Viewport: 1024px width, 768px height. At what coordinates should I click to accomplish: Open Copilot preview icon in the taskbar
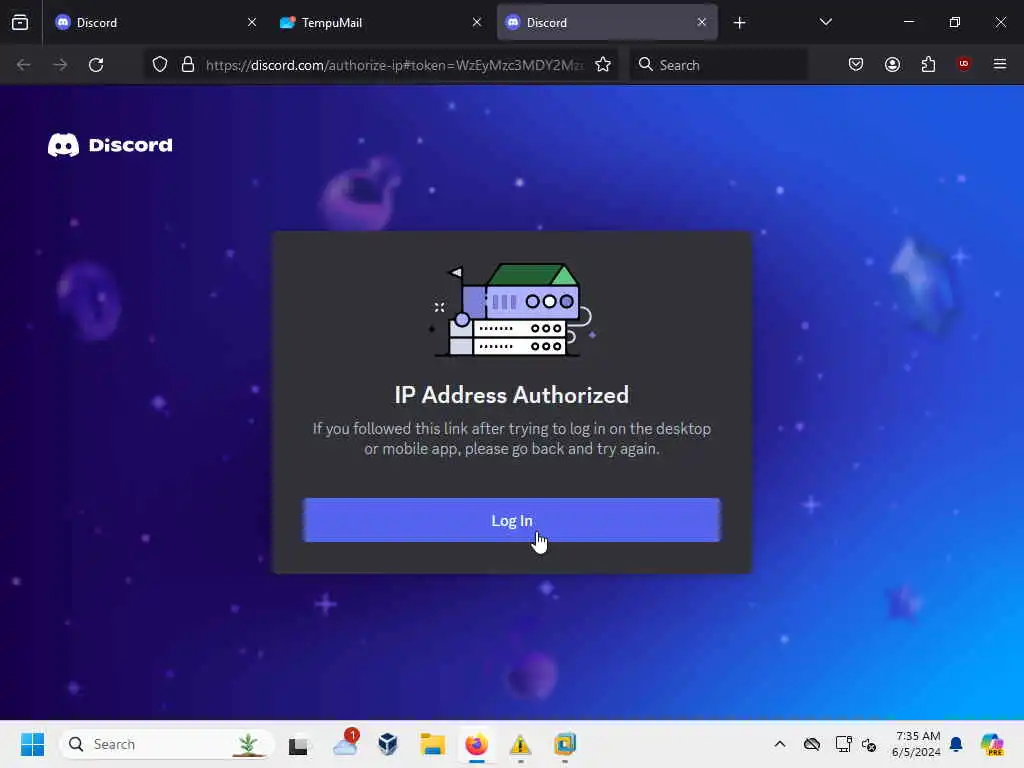click(x=992, y=744)
